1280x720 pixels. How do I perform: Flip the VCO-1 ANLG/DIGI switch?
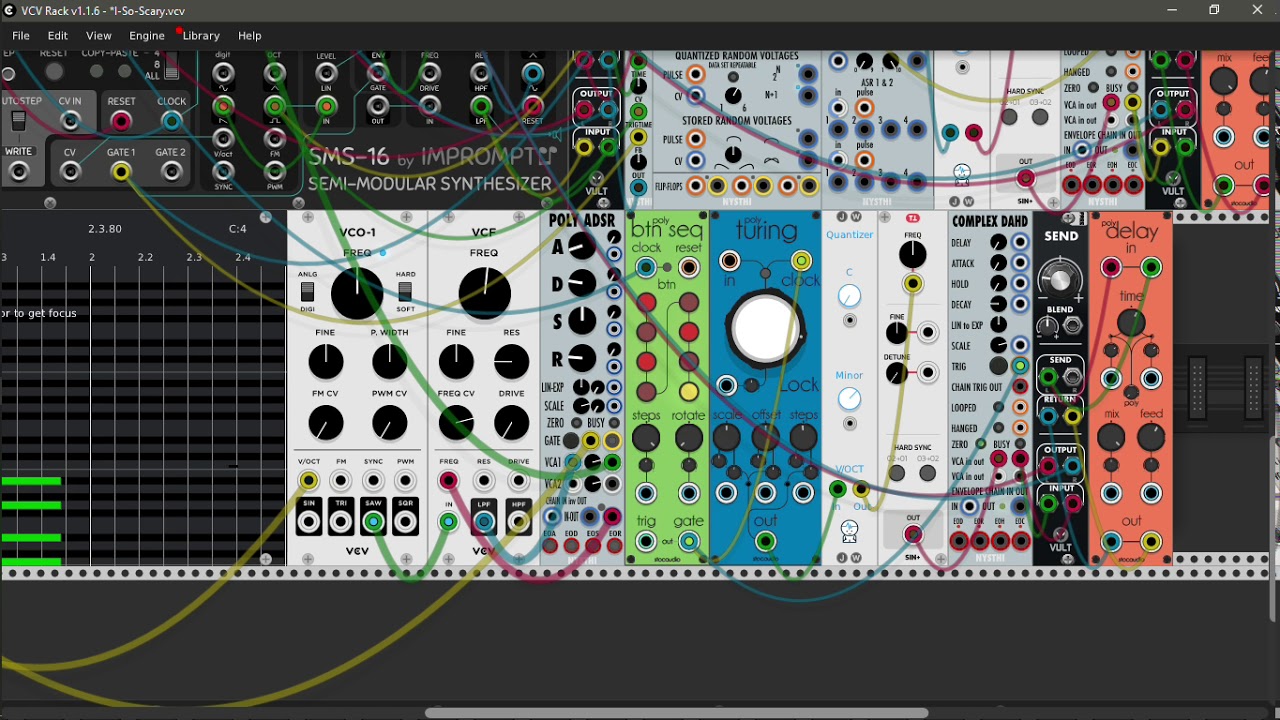[x=308, y=292]
